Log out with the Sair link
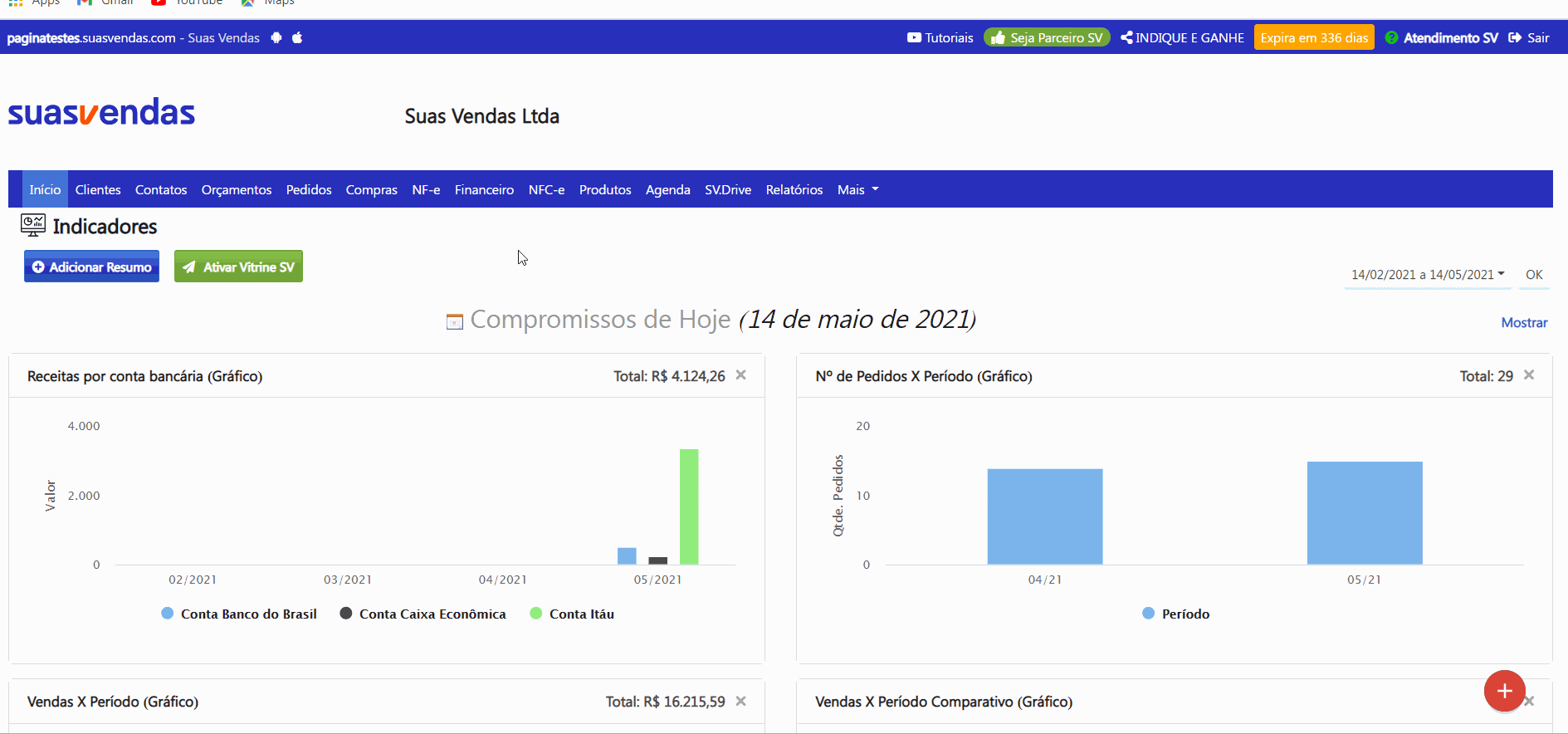The height and width of the screenshot is (734, 1568). click(x=1529, y=37)
